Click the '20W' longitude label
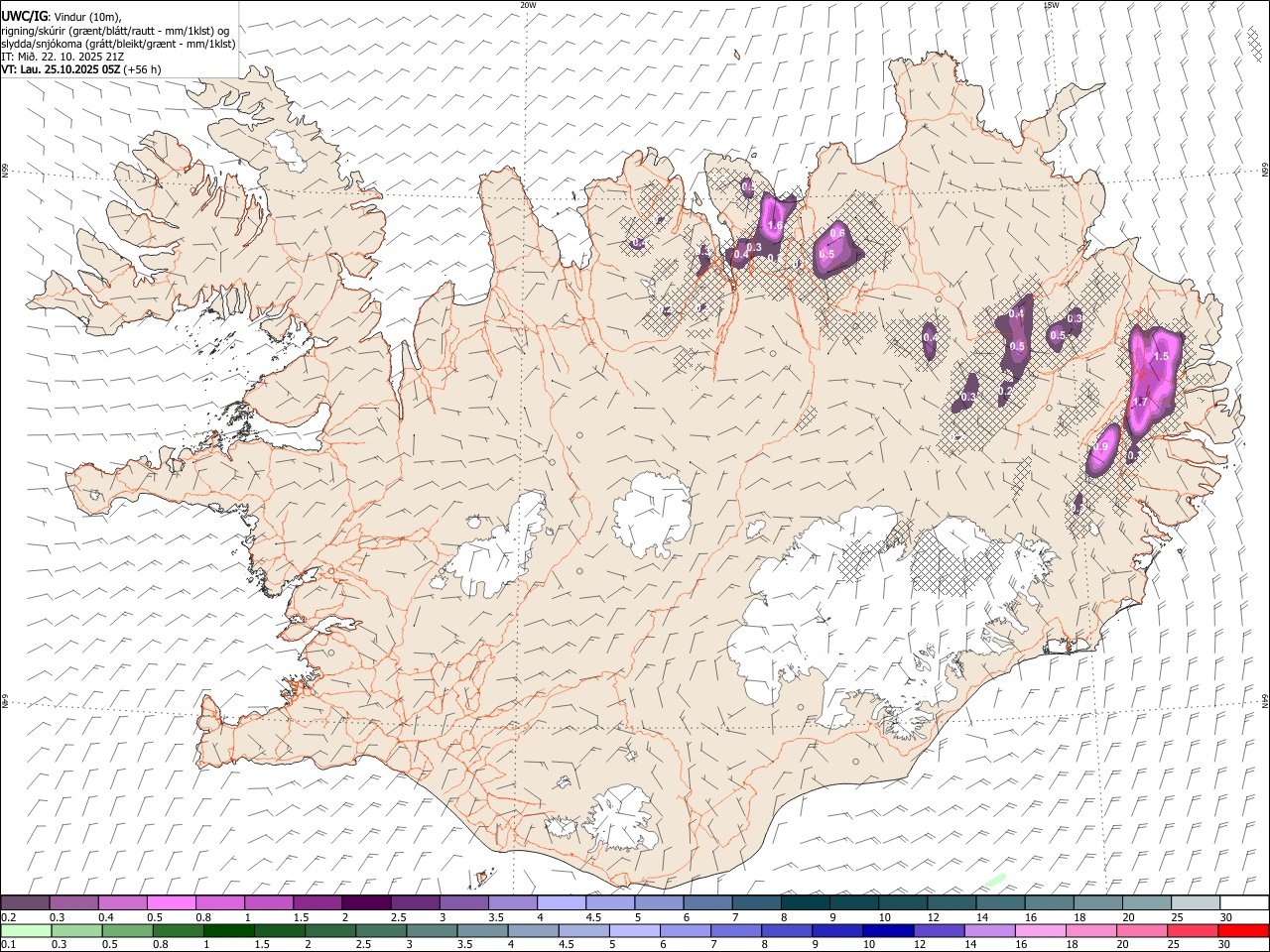 [528, 5]
